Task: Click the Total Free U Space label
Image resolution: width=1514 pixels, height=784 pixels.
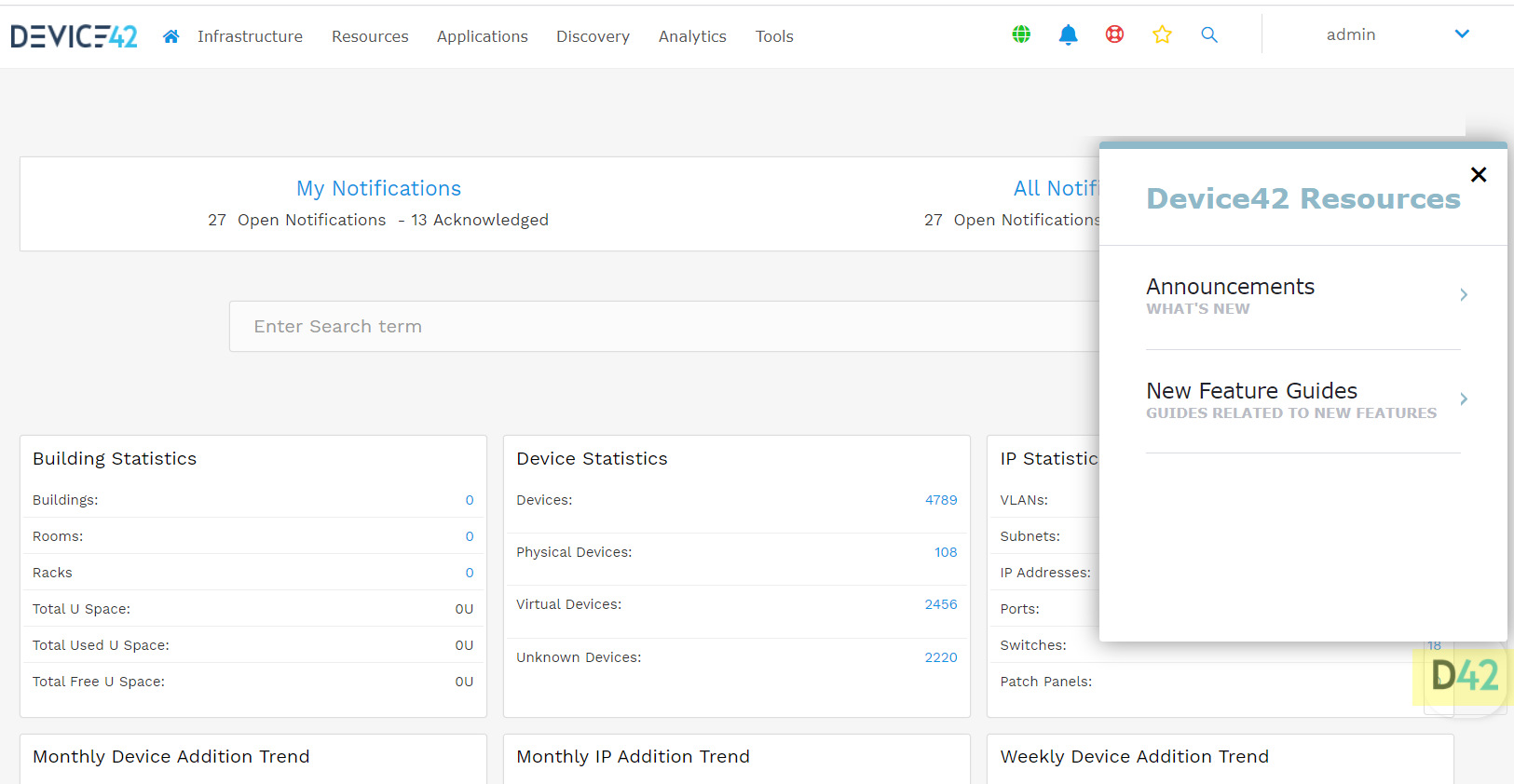Action: point(99,682)
